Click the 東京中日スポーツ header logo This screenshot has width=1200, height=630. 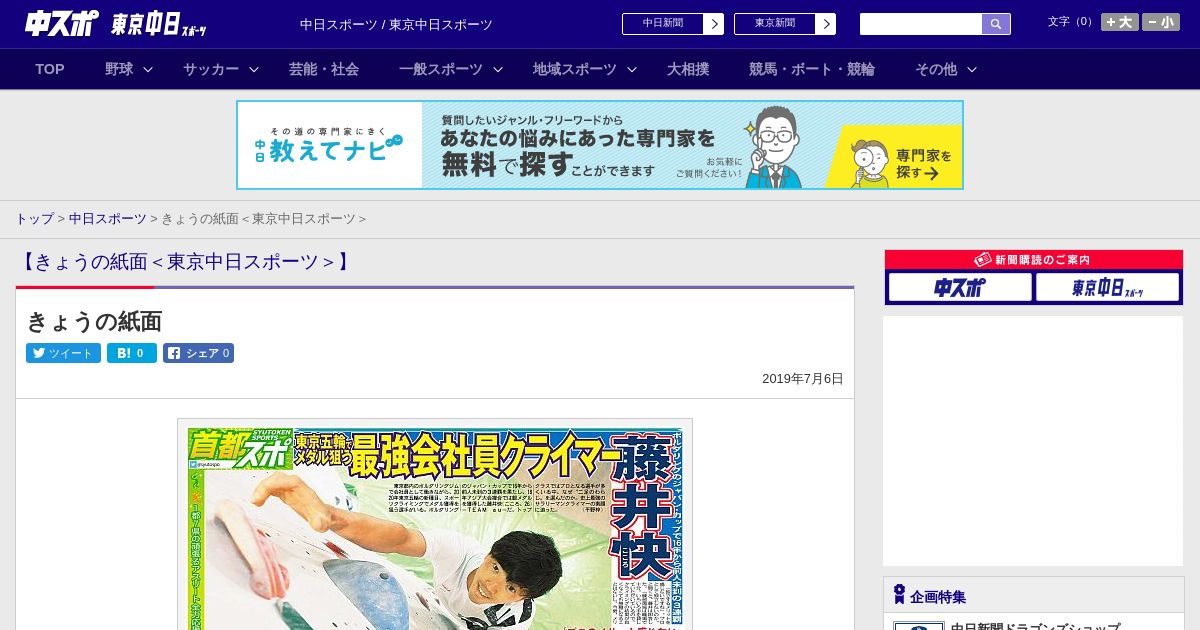coord(159,24)
